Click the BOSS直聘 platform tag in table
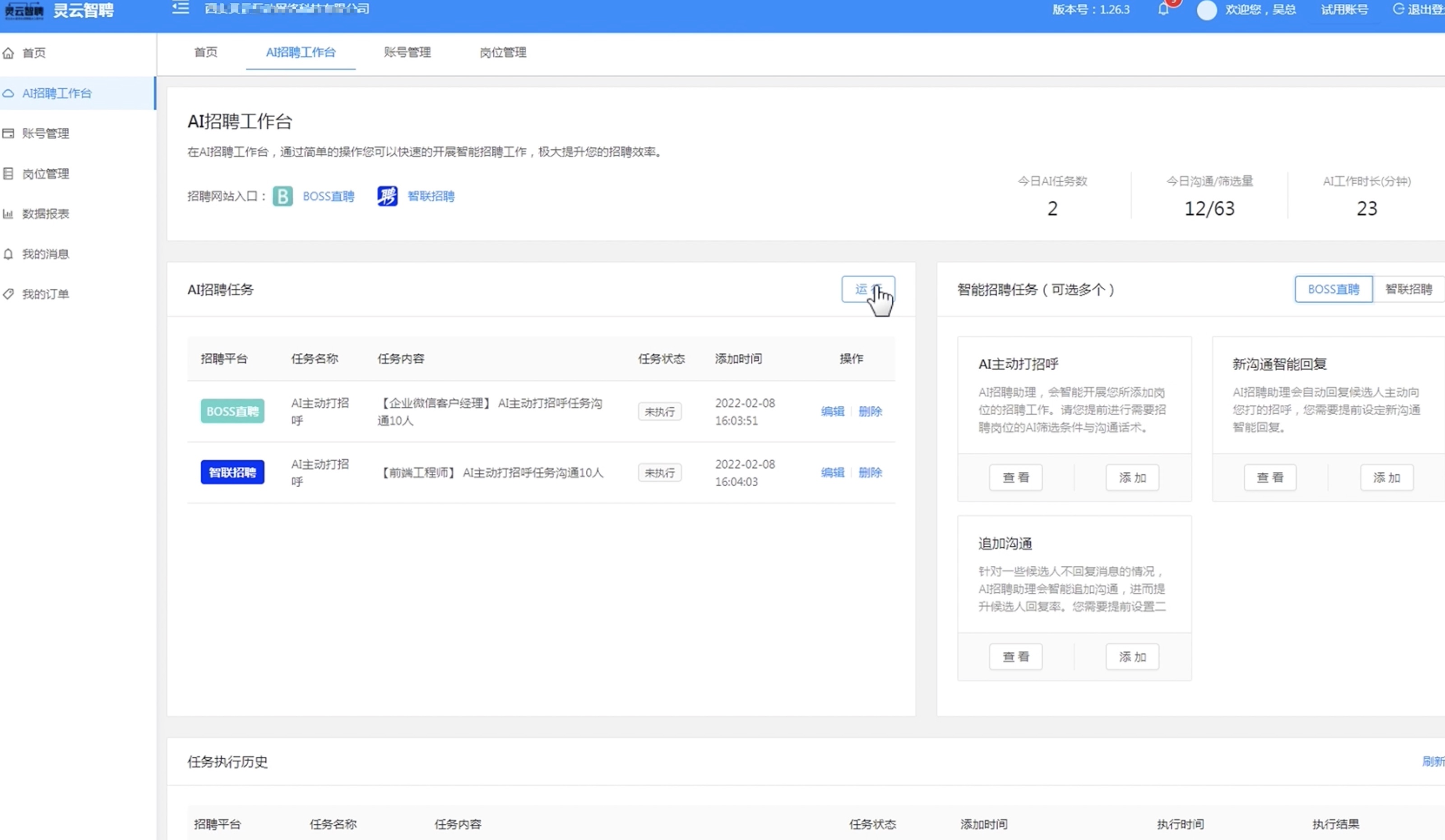 (x=232, y=411)
